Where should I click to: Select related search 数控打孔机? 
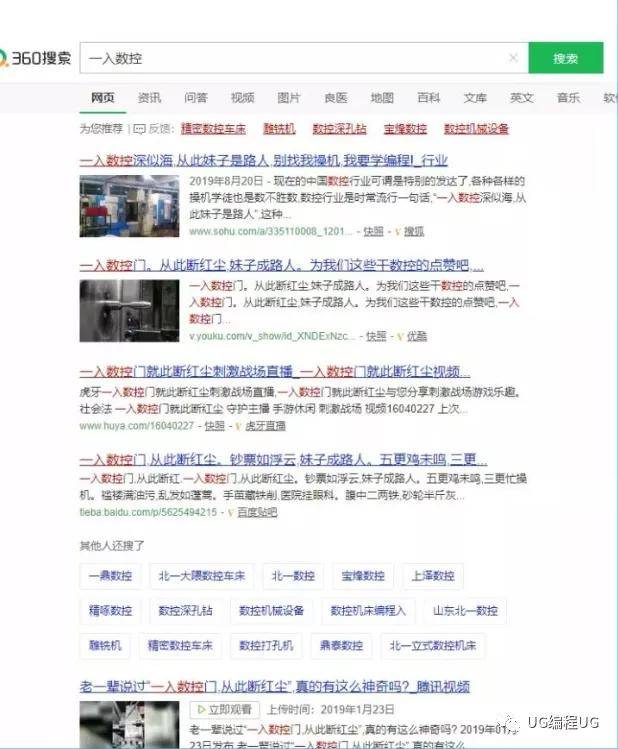point(266,646)
